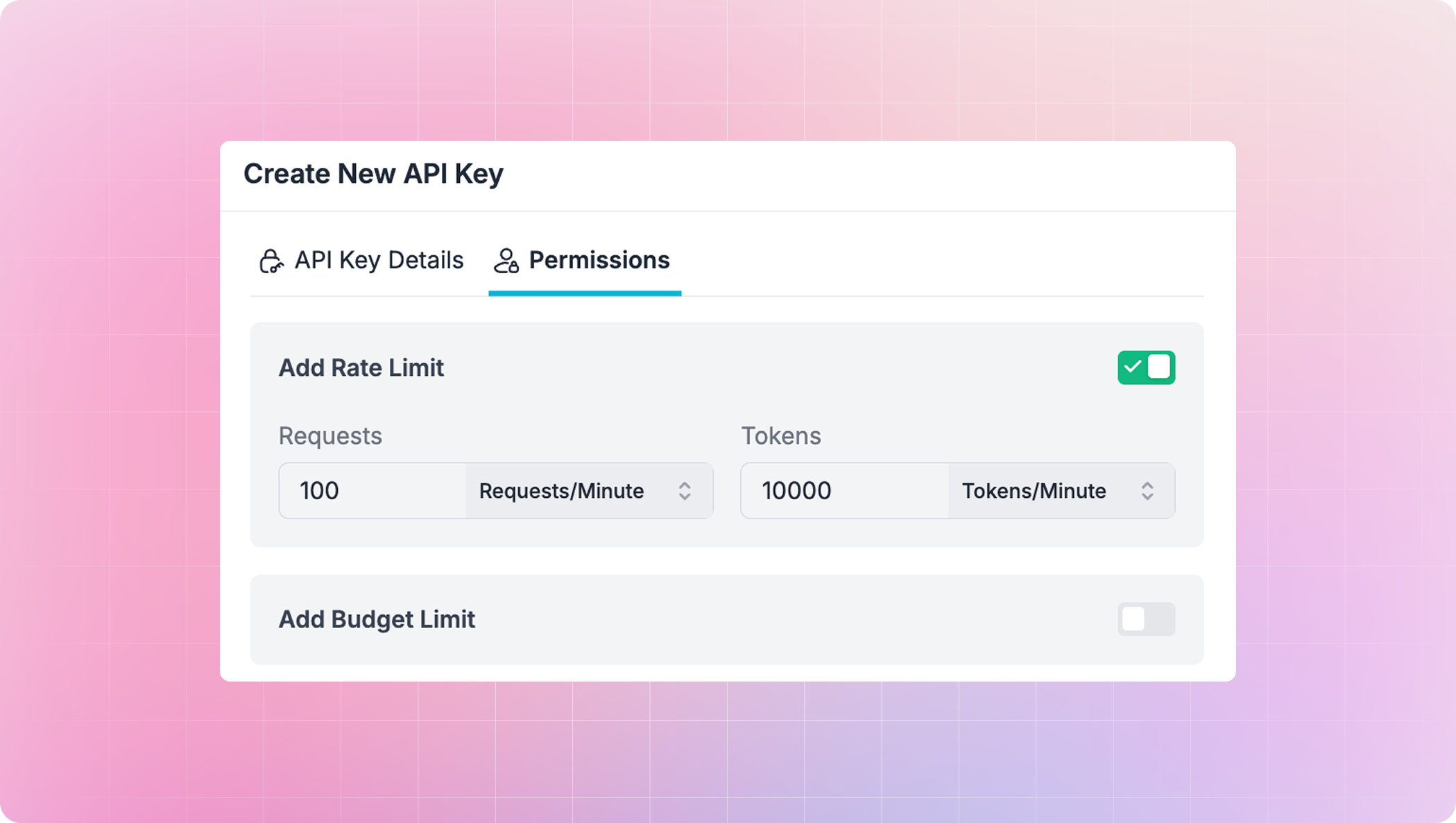Click the lock-key icon beside API Key Details
The image size is (1456, 823).
[x=271, y=261]
